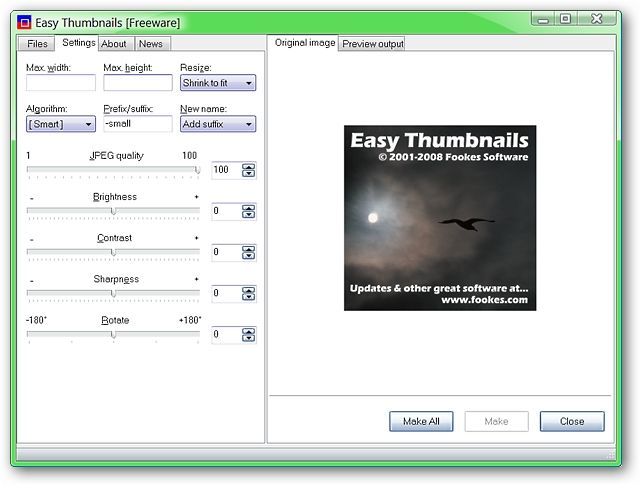The image size is (640, 485).
Task: Click the Sharpness value field showing 0
Action: pos(226,294)
